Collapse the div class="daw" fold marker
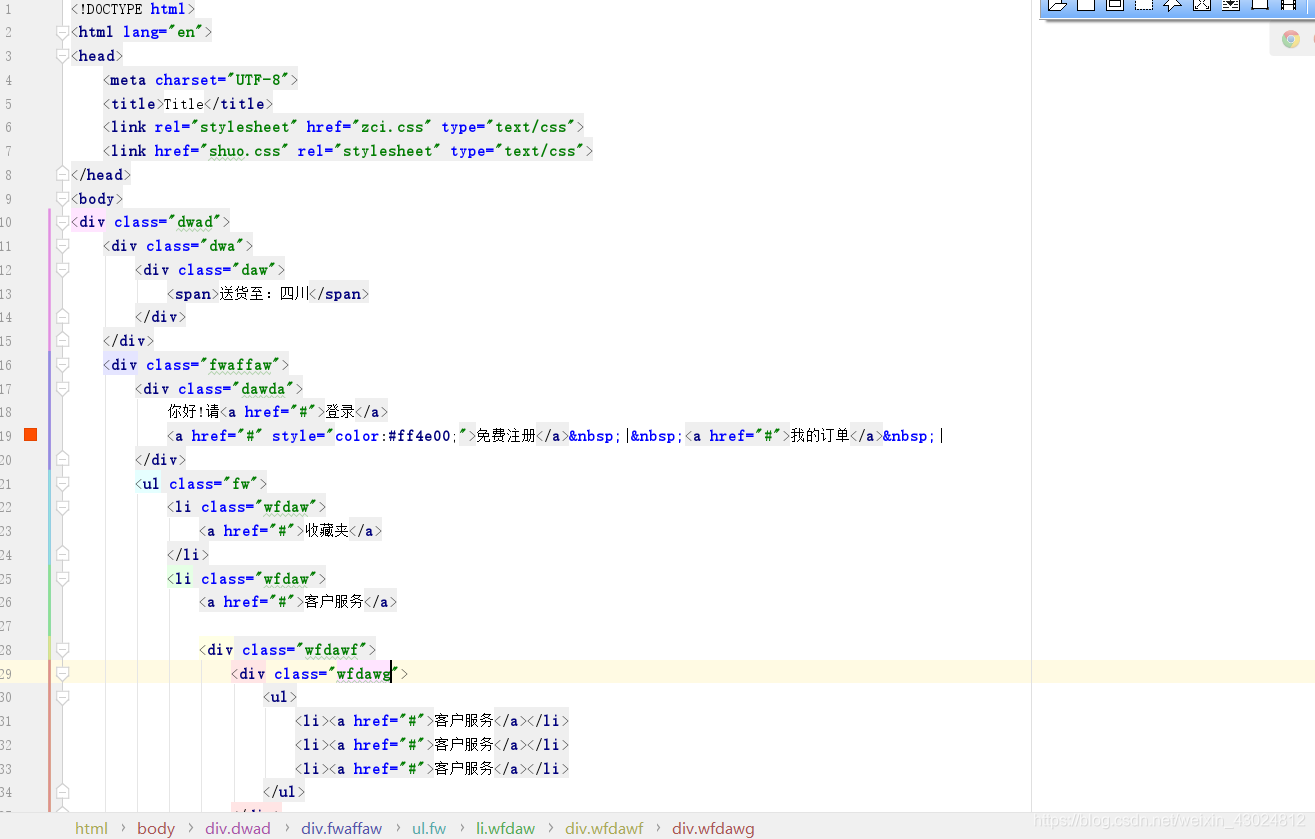This screenshot has width=1315, height=839. [63, 270]
